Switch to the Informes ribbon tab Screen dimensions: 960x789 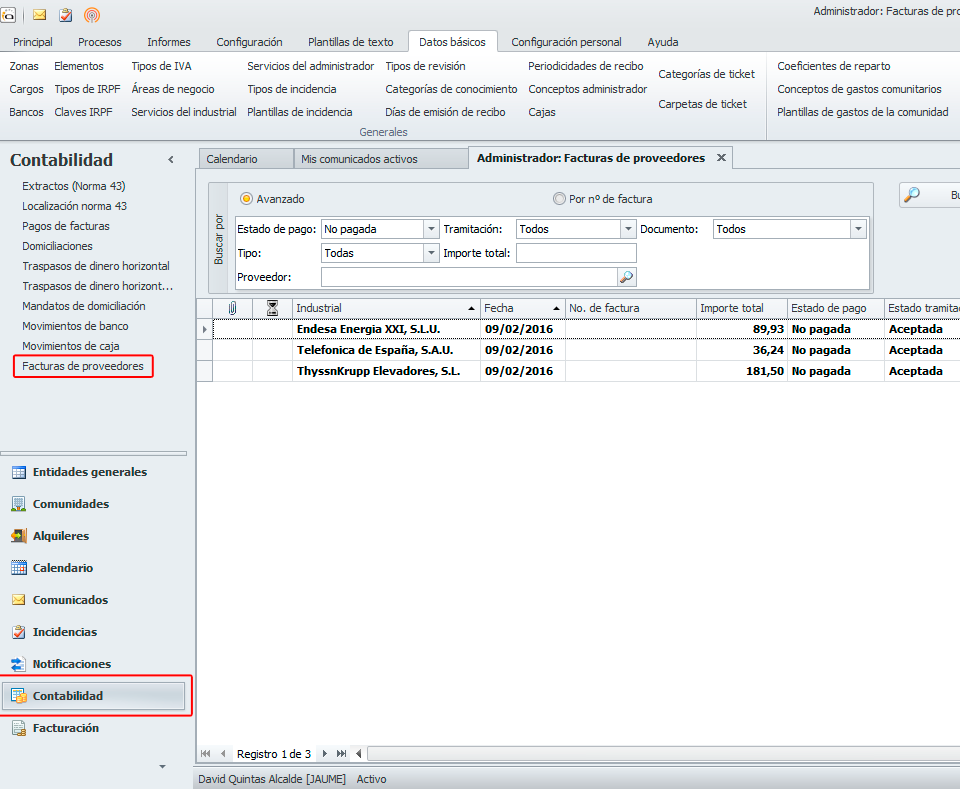[x=169, y=42]
